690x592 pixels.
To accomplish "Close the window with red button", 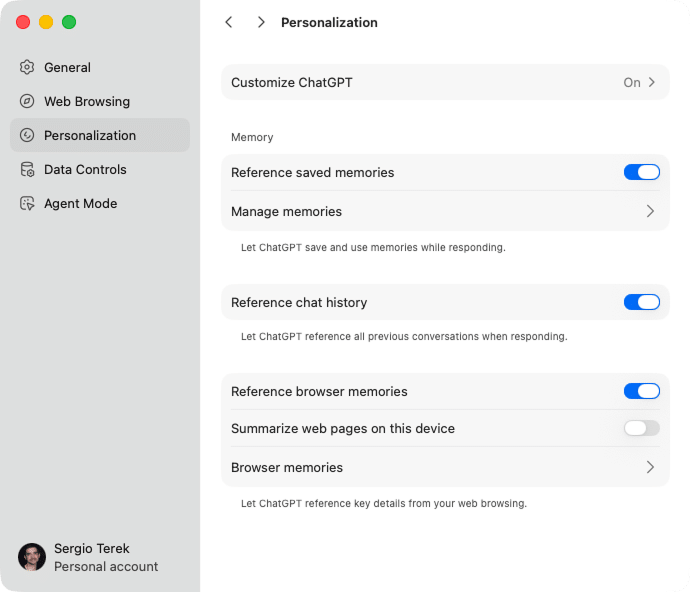I will (23, 22).
